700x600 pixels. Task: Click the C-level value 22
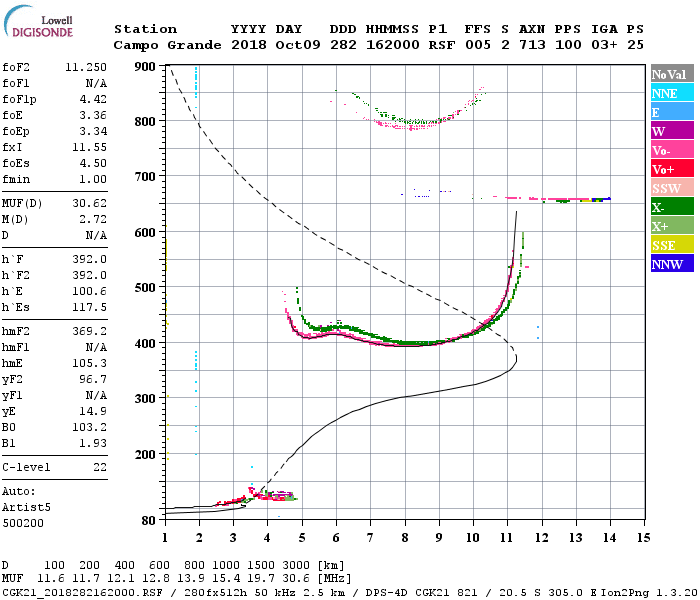coord(100,467)
